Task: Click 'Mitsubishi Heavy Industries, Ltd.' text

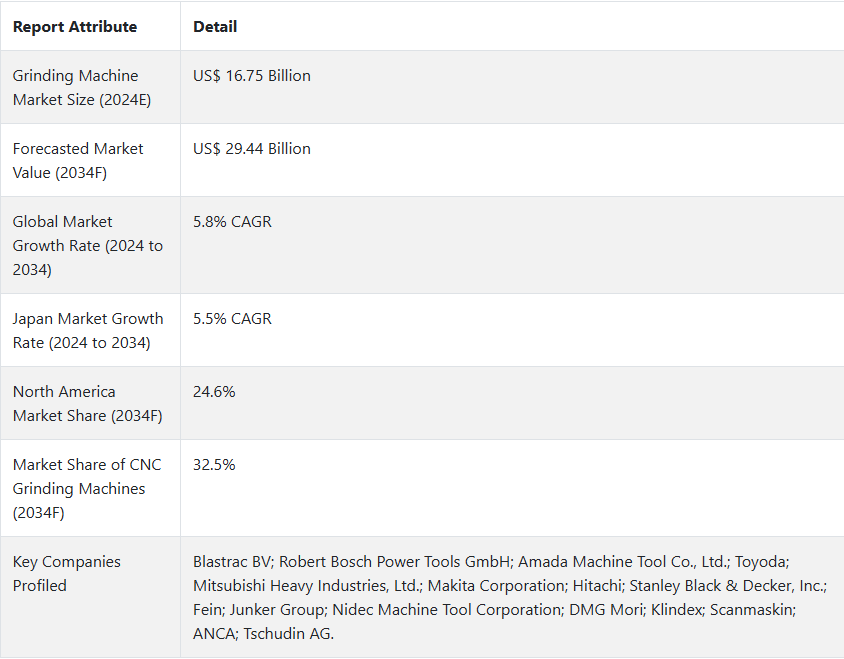Action: (x=307, y=586)
